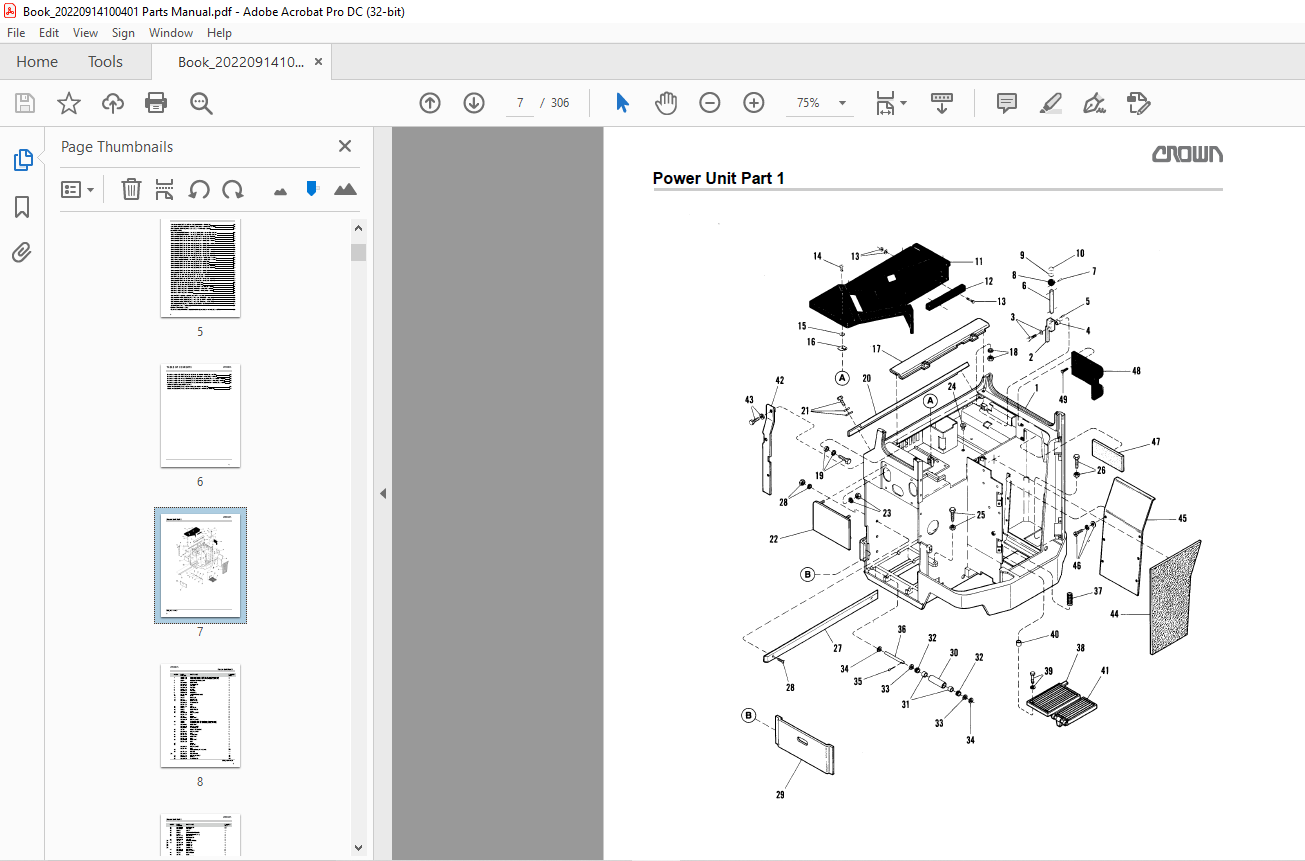Open the find text magnifier icon
This screenshot has height=861, width=1305.
tap(201, 103)
